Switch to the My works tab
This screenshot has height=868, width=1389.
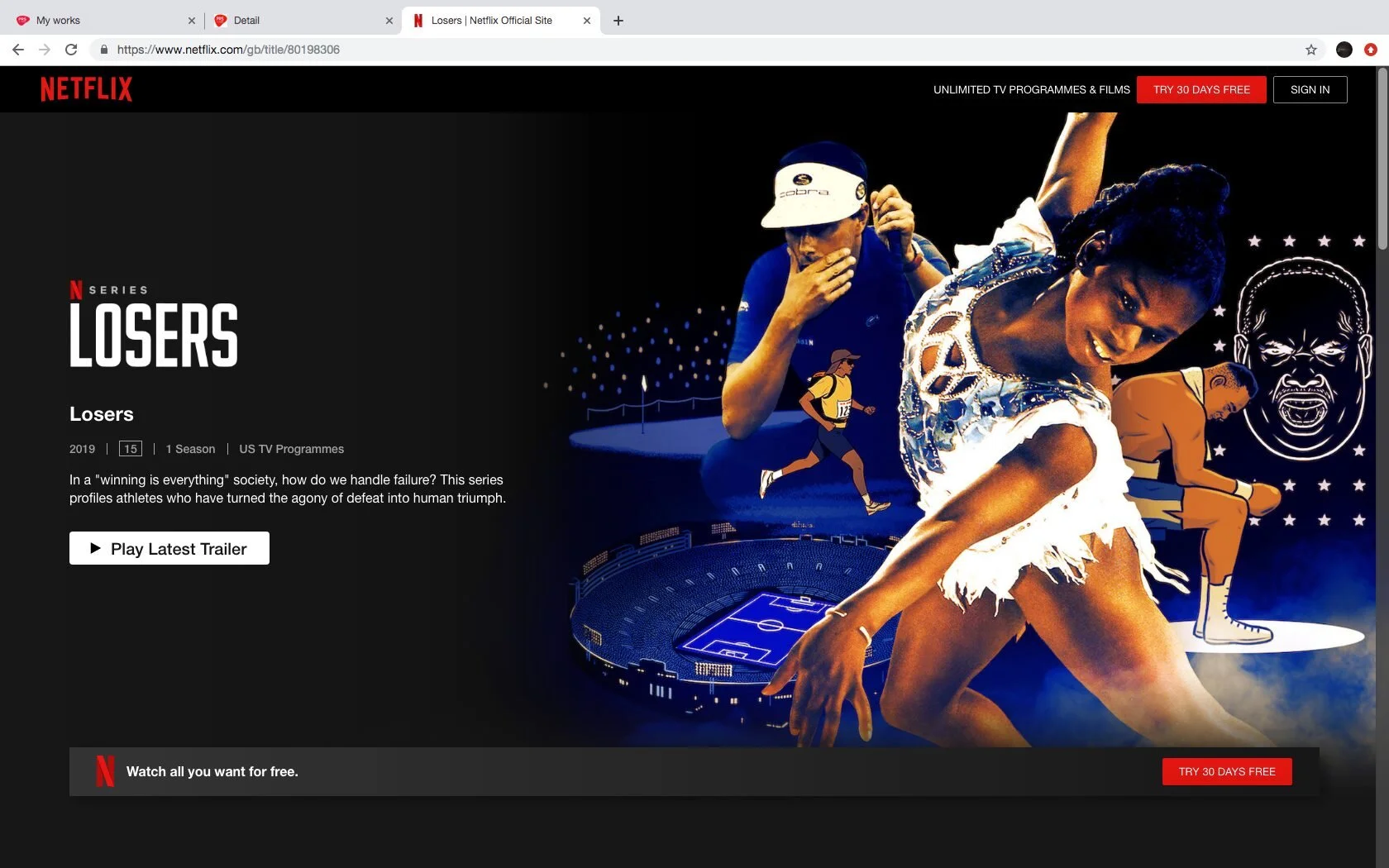(x=104, y=21)
